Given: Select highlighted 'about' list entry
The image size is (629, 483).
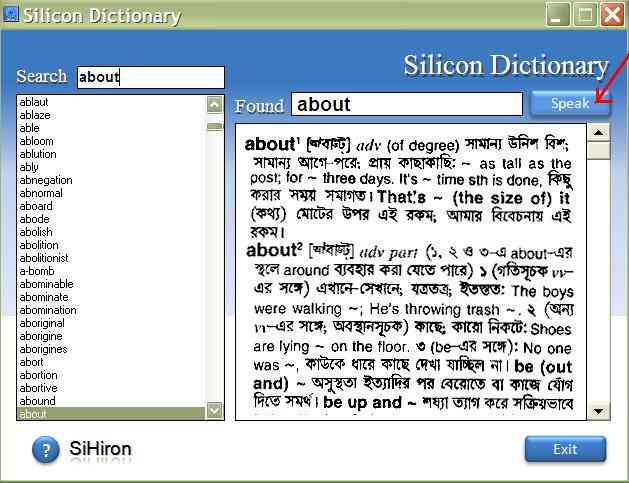Looking at the screenshot, I should [111, 414].
